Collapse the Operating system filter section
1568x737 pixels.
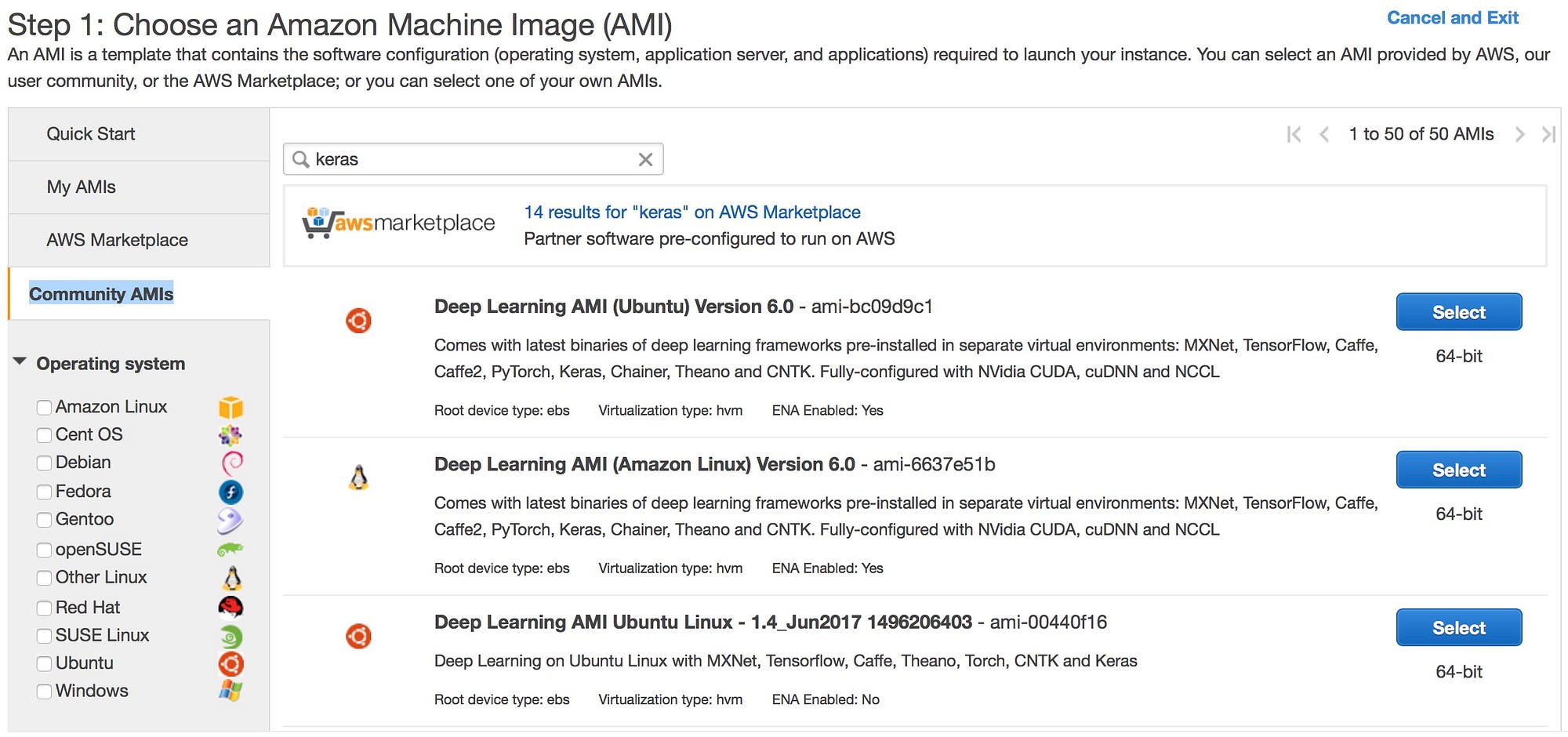pyautogui.click(x=20, y=362)
